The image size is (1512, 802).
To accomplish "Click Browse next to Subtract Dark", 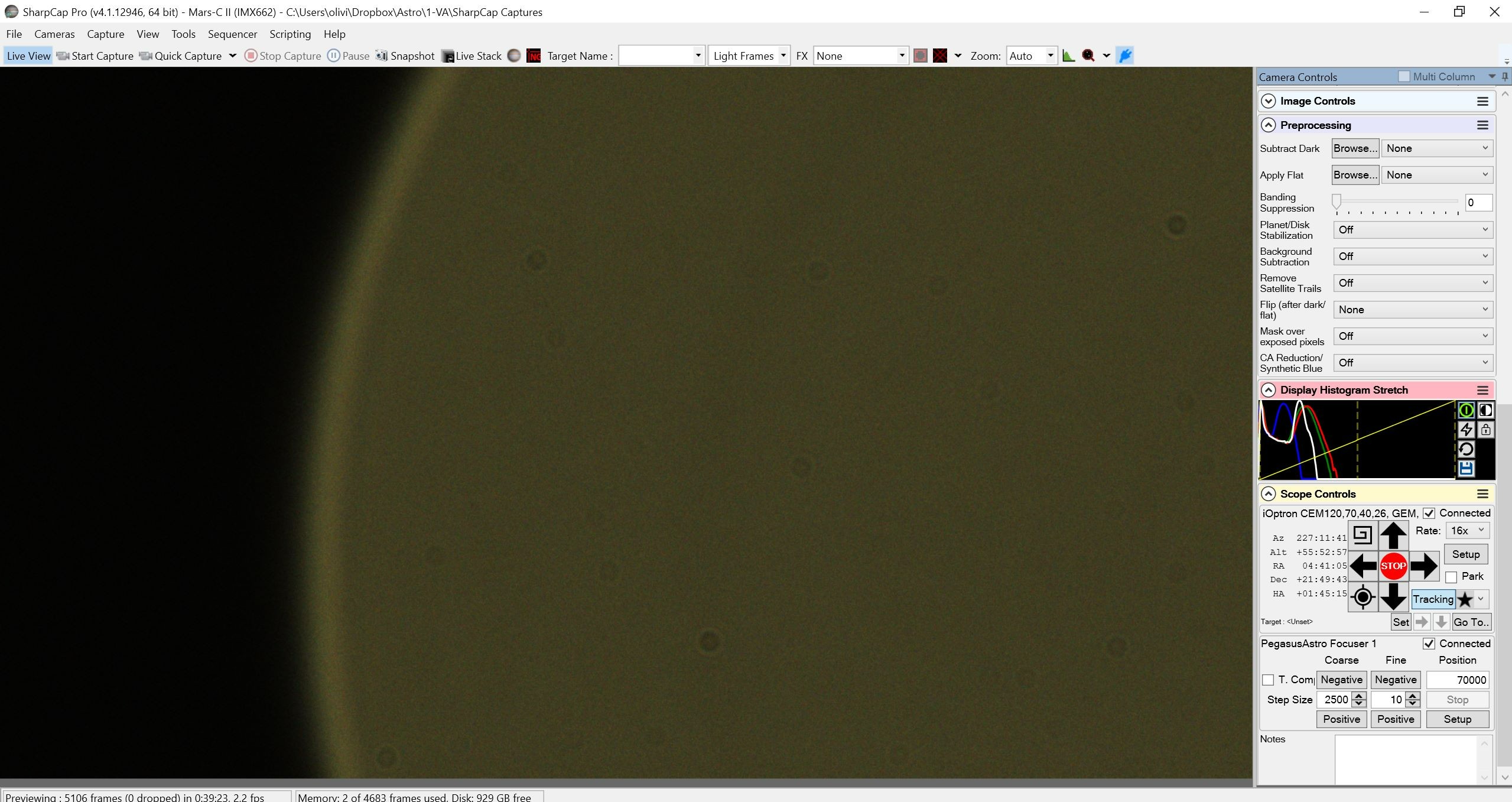I will pyautogui.click(x=1355, y=148).
